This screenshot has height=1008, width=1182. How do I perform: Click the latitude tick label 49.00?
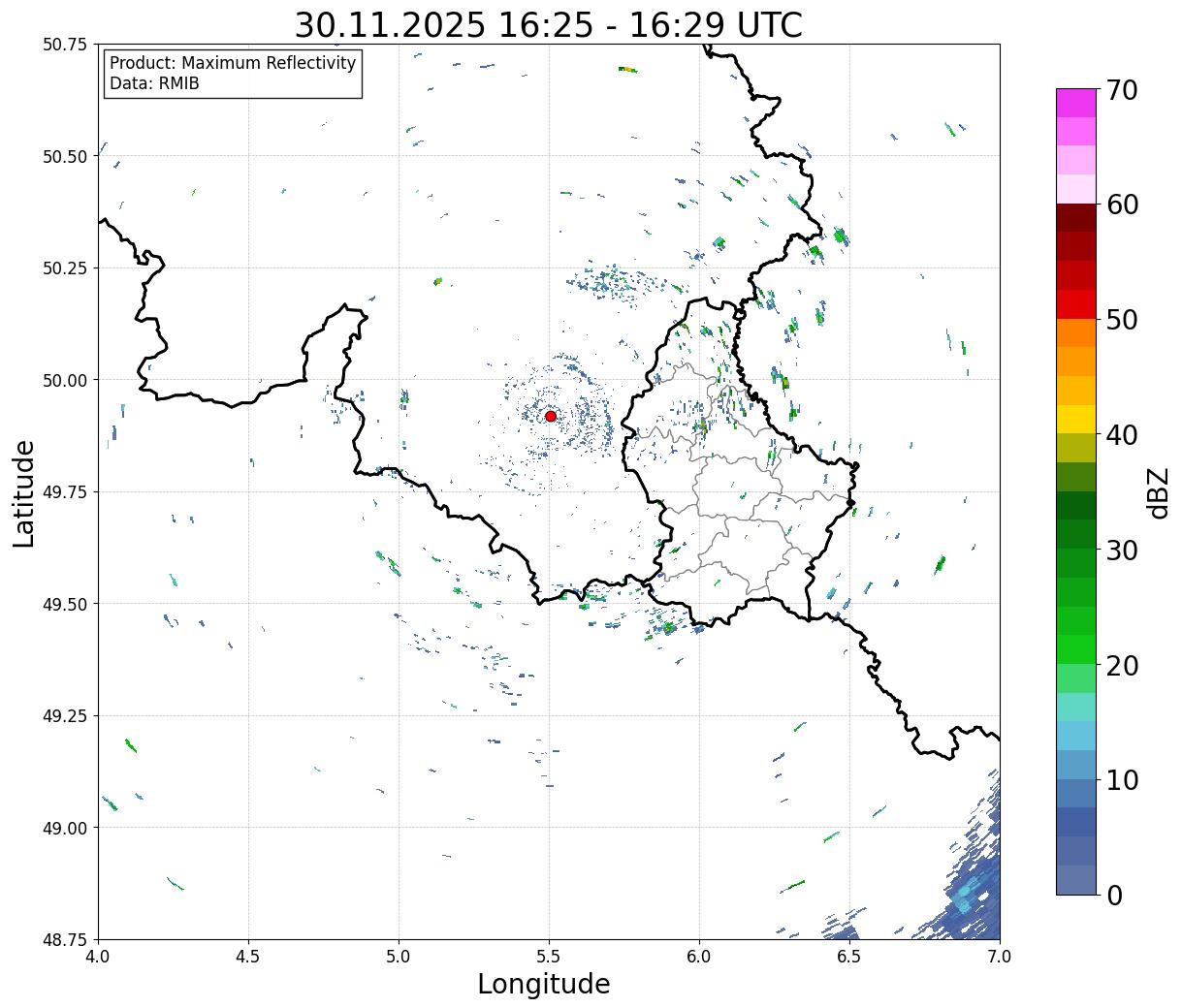pos(65,828)
